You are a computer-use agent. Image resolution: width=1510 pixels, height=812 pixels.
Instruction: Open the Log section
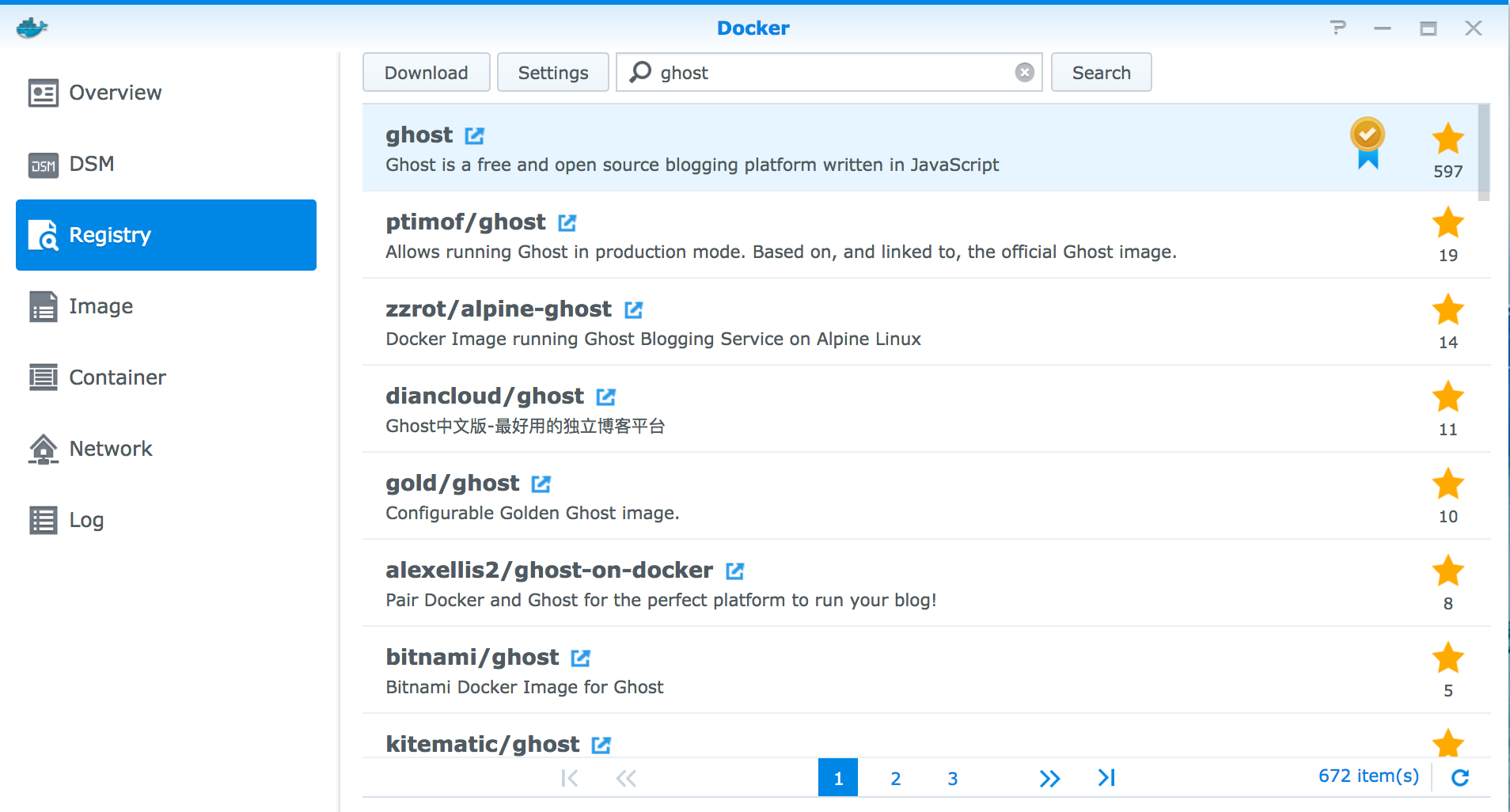(x=166, y=520)
